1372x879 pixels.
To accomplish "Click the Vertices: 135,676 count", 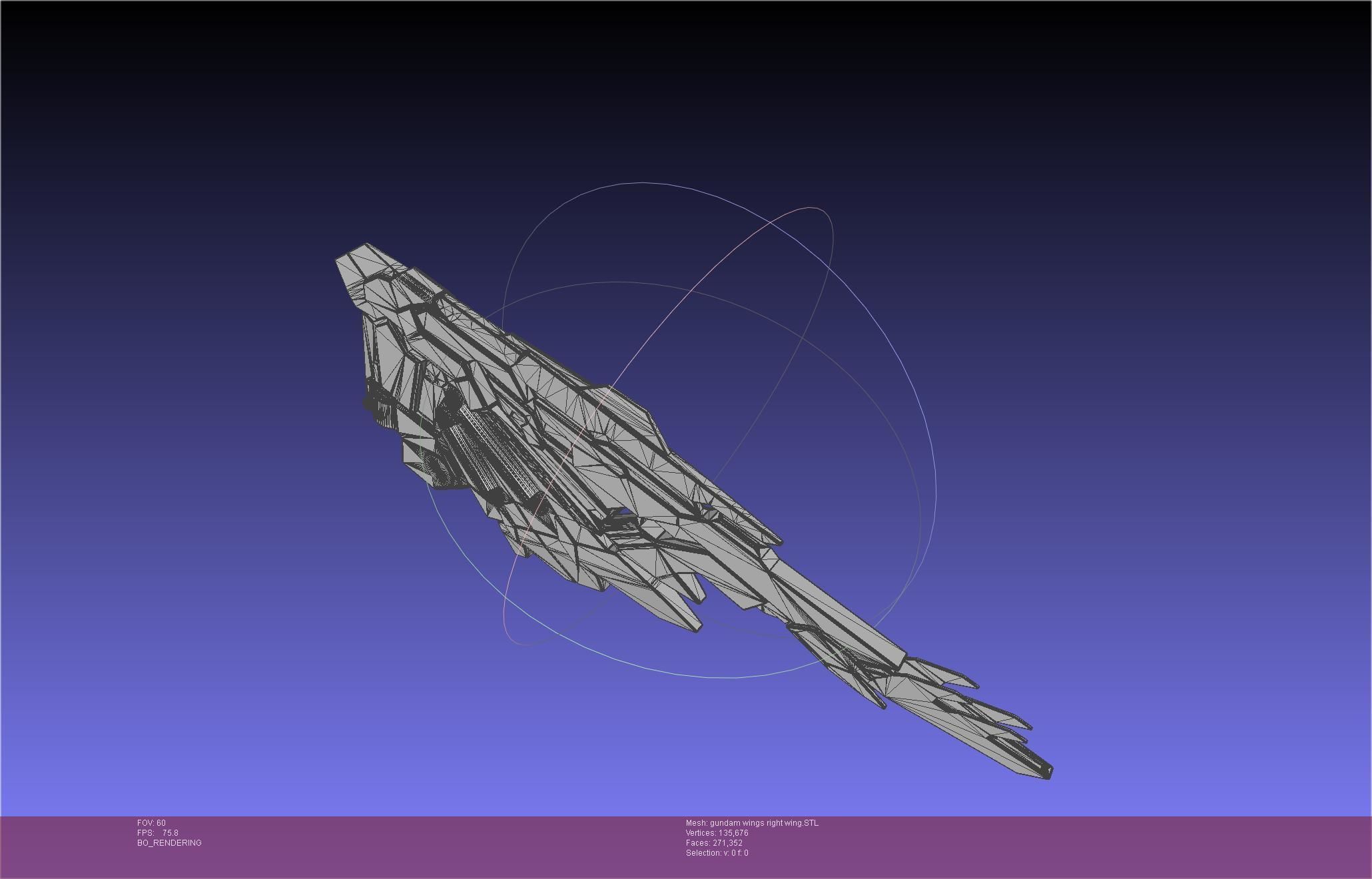I will 717,833.
